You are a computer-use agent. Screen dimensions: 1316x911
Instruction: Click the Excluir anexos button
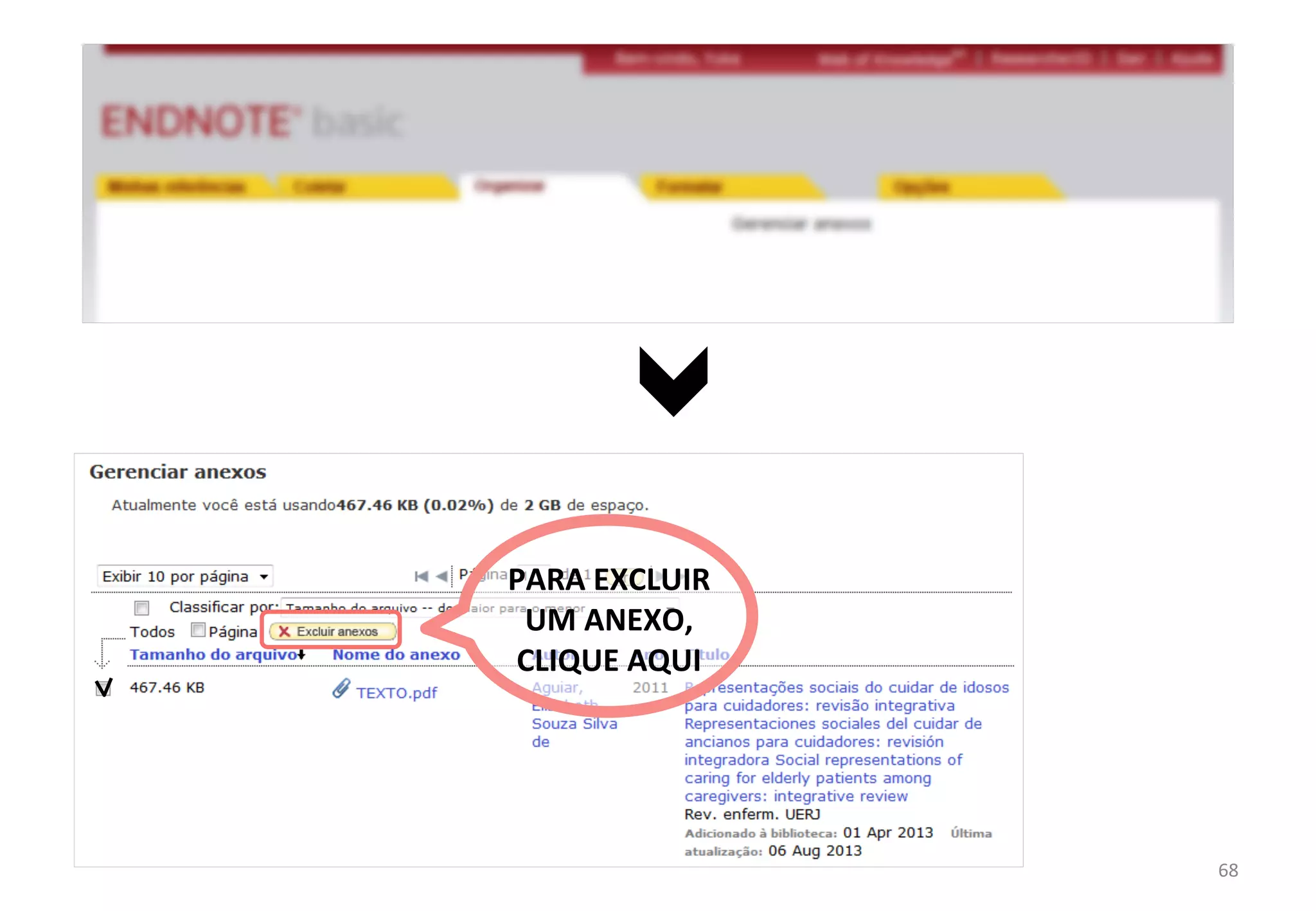click(332, 632)
